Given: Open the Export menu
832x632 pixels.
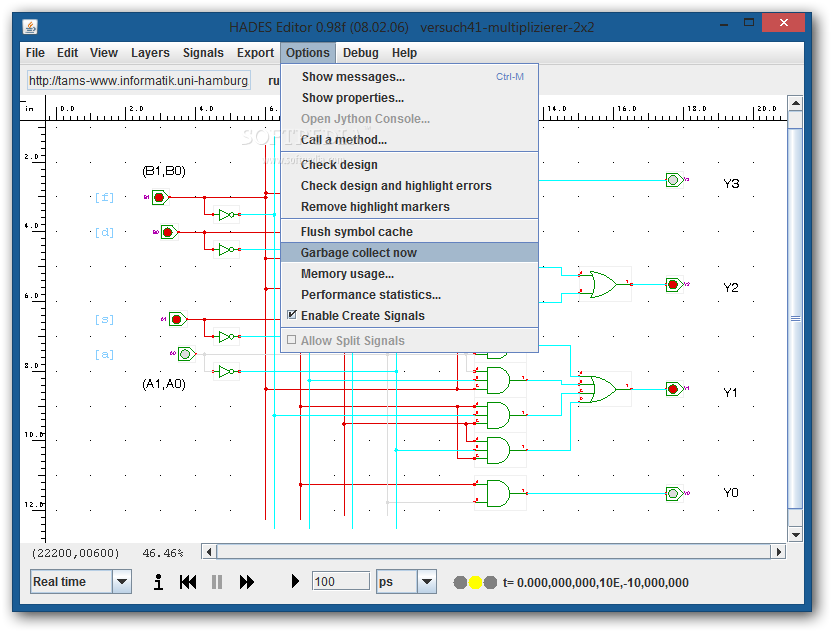Looking at the screenshot, I should [x=255, y=53].
